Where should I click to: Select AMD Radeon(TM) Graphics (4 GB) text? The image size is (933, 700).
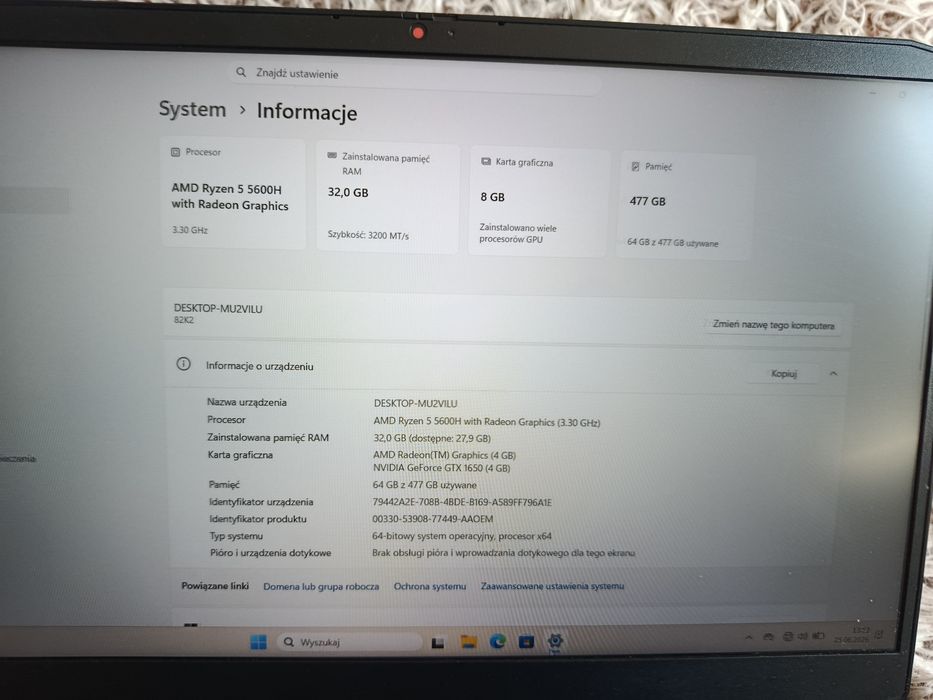444,455
